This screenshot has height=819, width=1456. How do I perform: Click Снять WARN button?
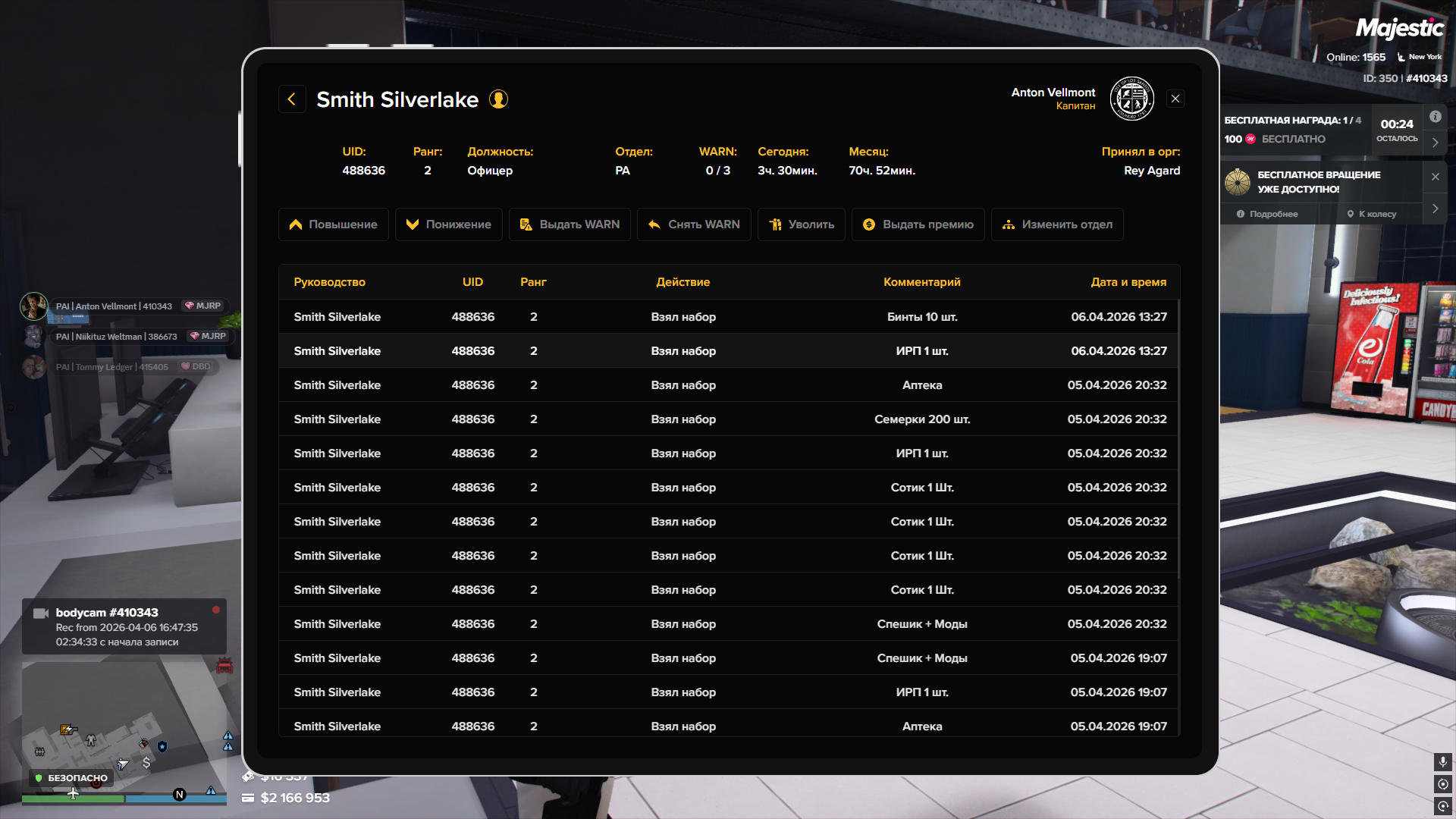pos(694,224)
